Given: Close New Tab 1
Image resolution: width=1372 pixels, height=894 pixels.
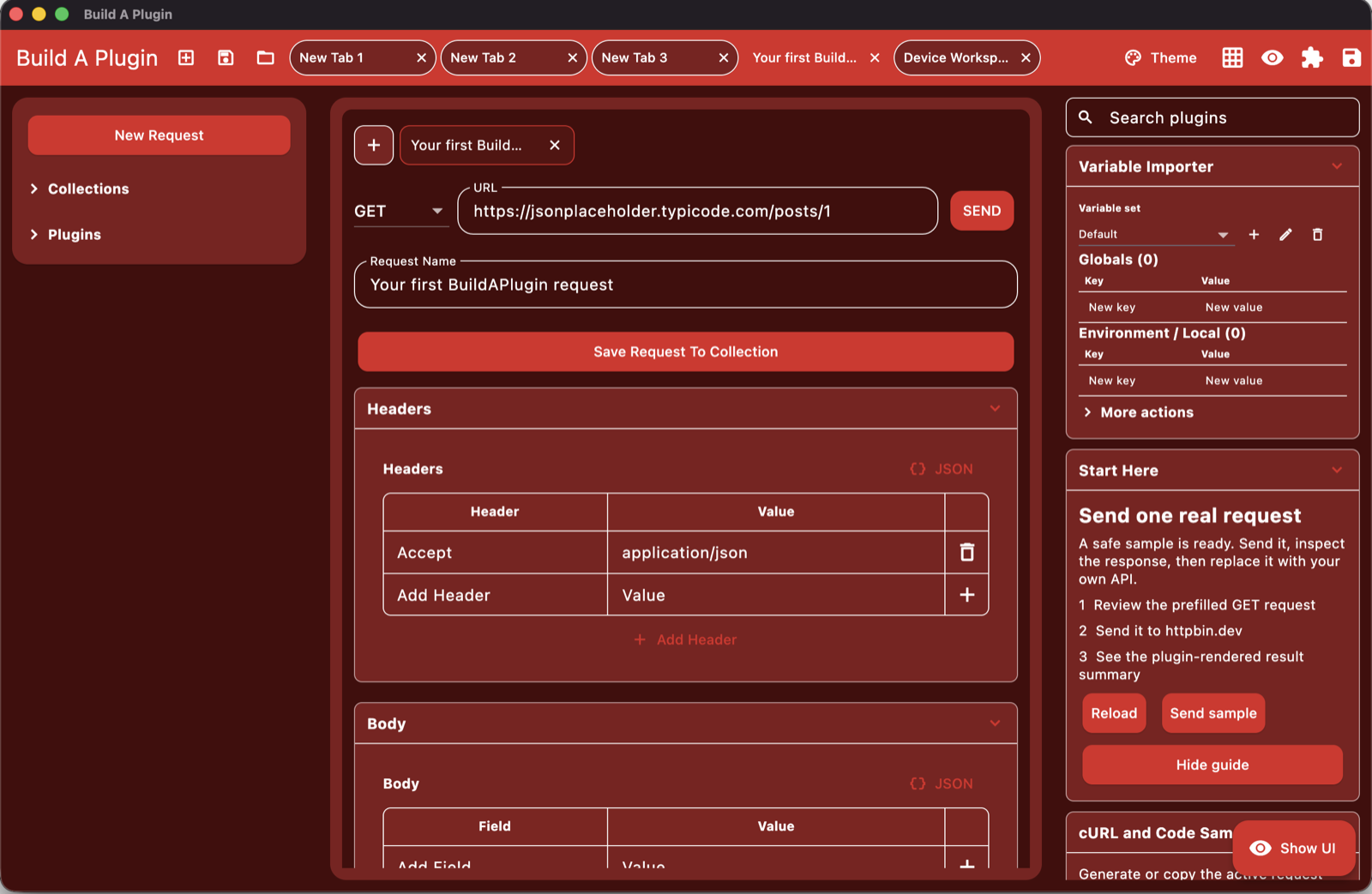Looking at the screenshot, I should click(x=421, y=57).
